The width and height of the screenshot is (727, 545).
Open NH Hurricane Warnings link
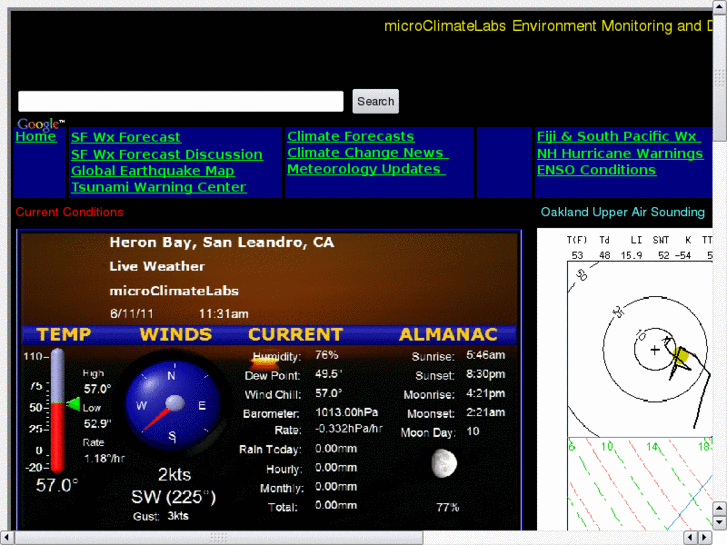[620, 153]
